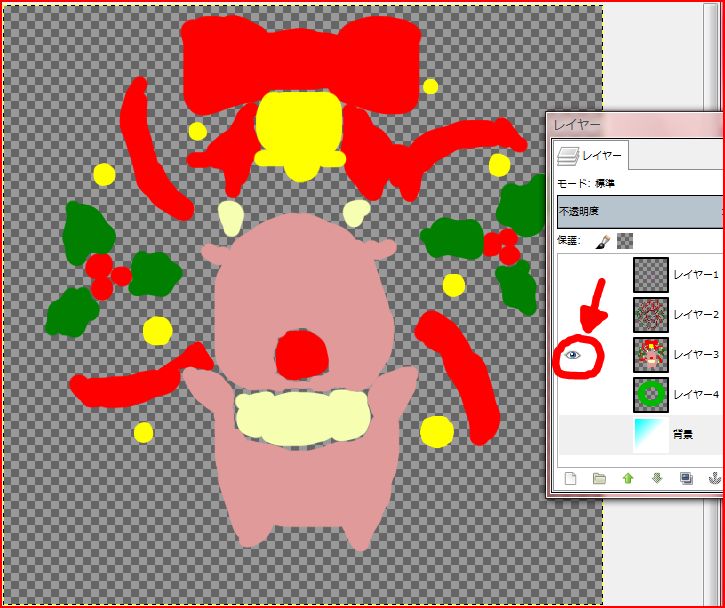The height and width of the screenshot is (608, 725).
Task: Click the new layer group folder icon
Action: 599,478
